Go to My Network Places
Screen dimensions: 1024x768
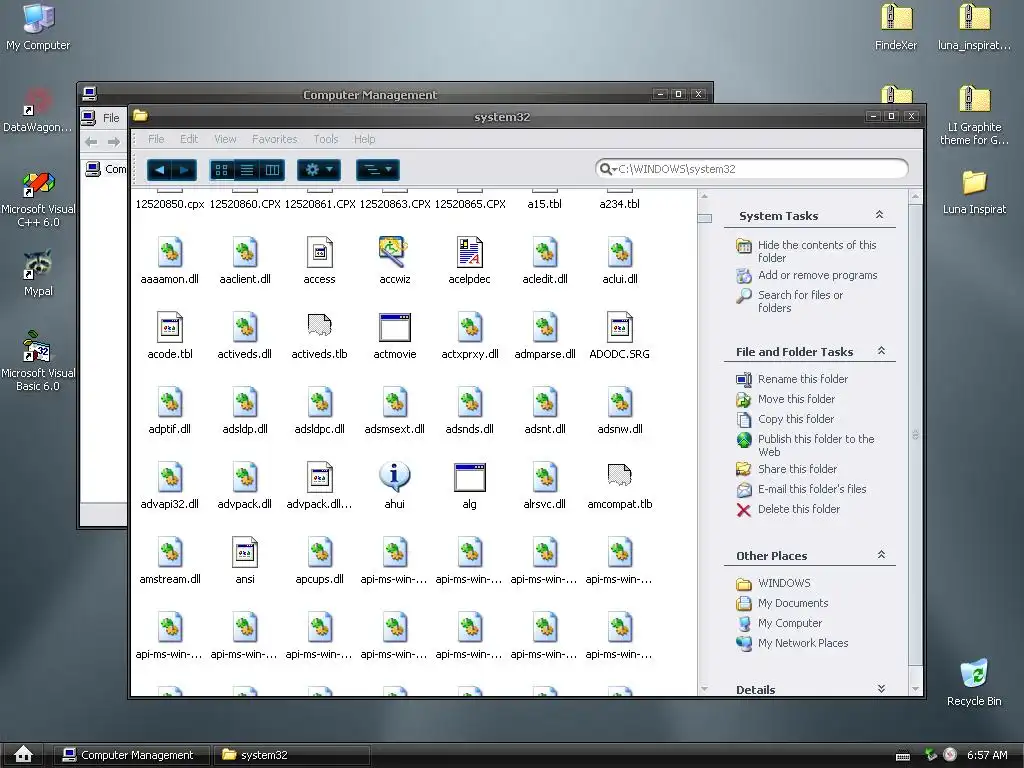(x=803, y=643)
